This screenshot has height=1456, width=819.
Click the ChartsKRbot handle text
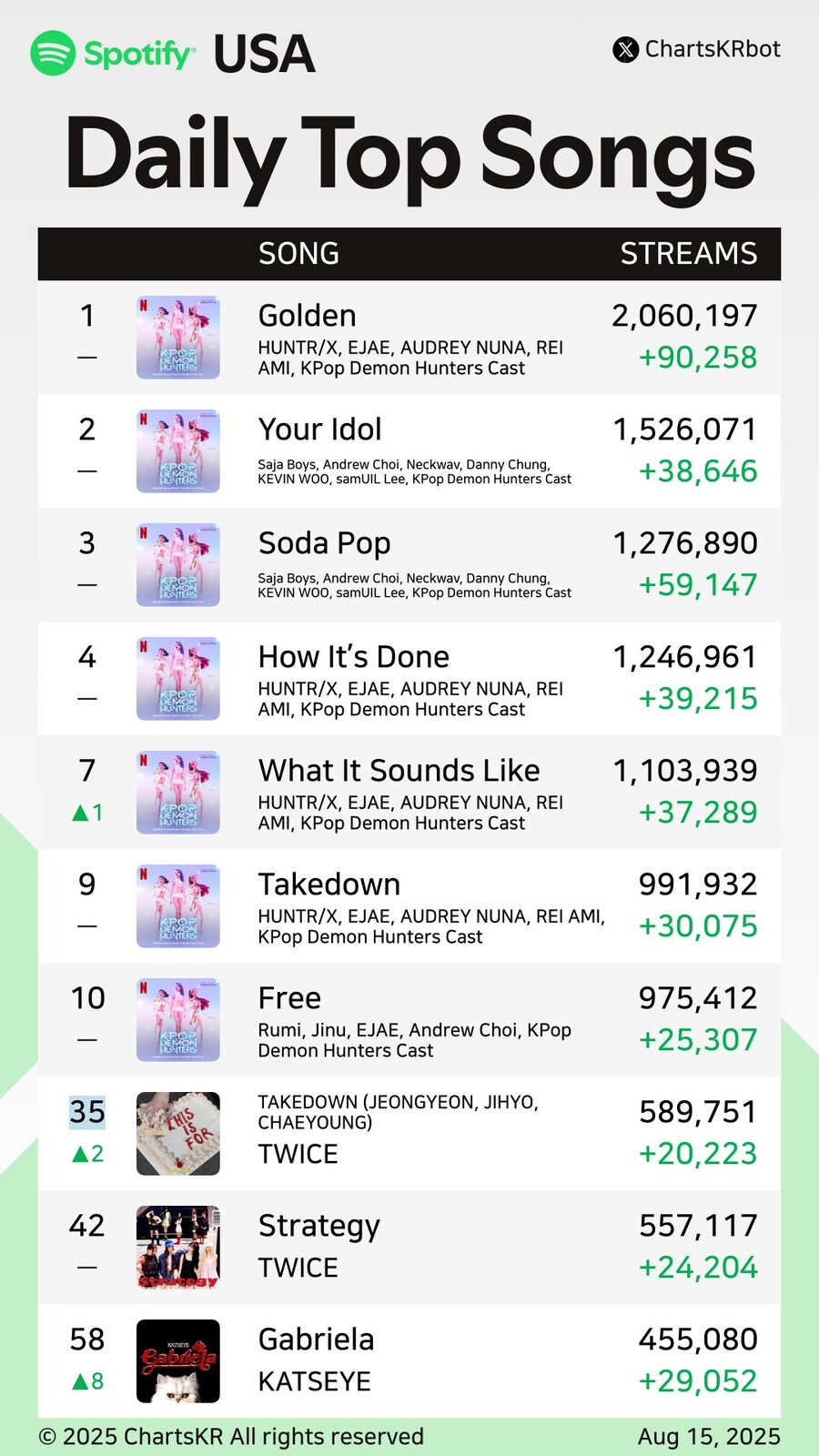coord(713,49)
